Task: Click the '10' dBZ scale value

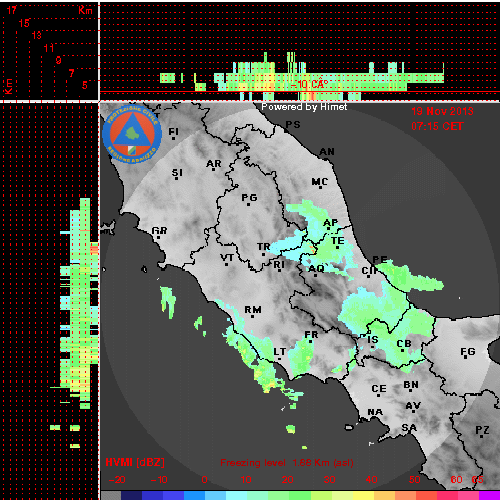Action: [x=246, y=480]
